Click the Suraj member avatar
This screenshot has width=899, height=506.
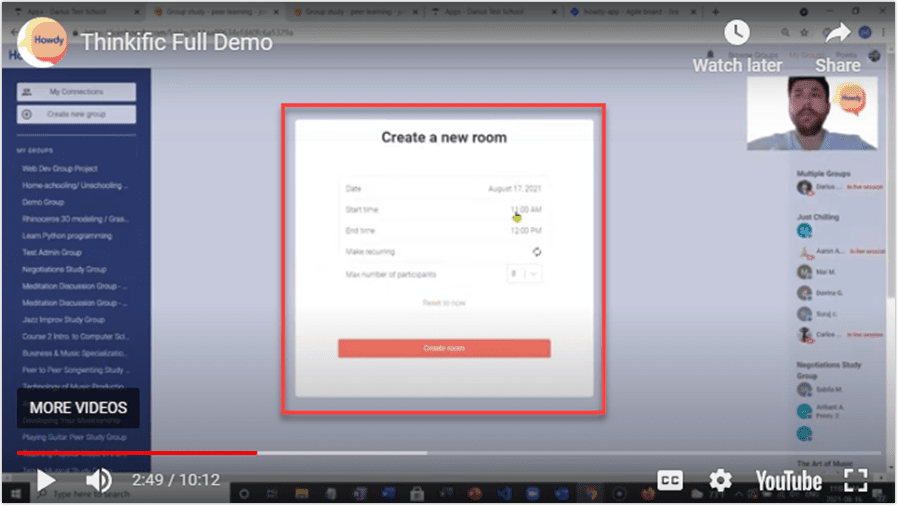pyautogui.click(x=804, y=314)
